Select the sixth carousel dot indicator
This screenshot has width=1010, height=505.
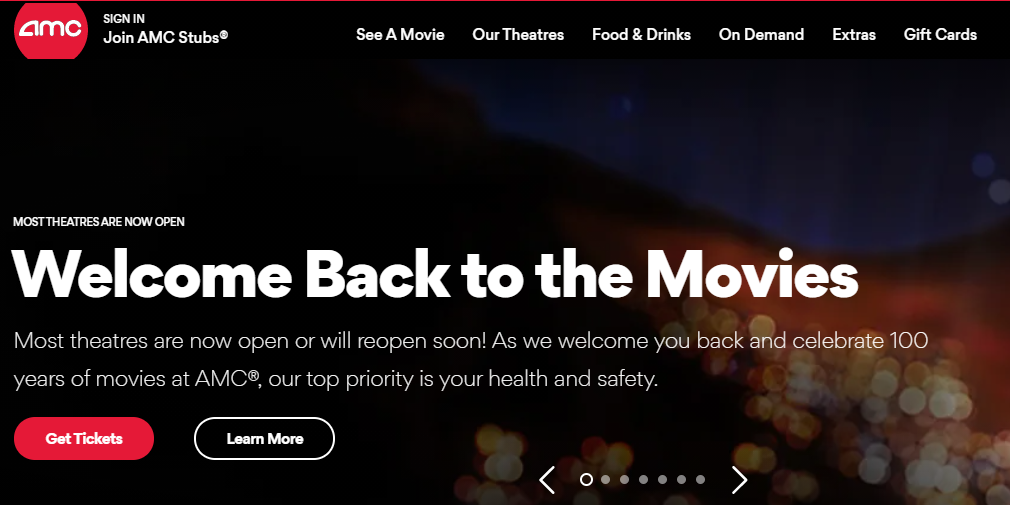point(681,479)
